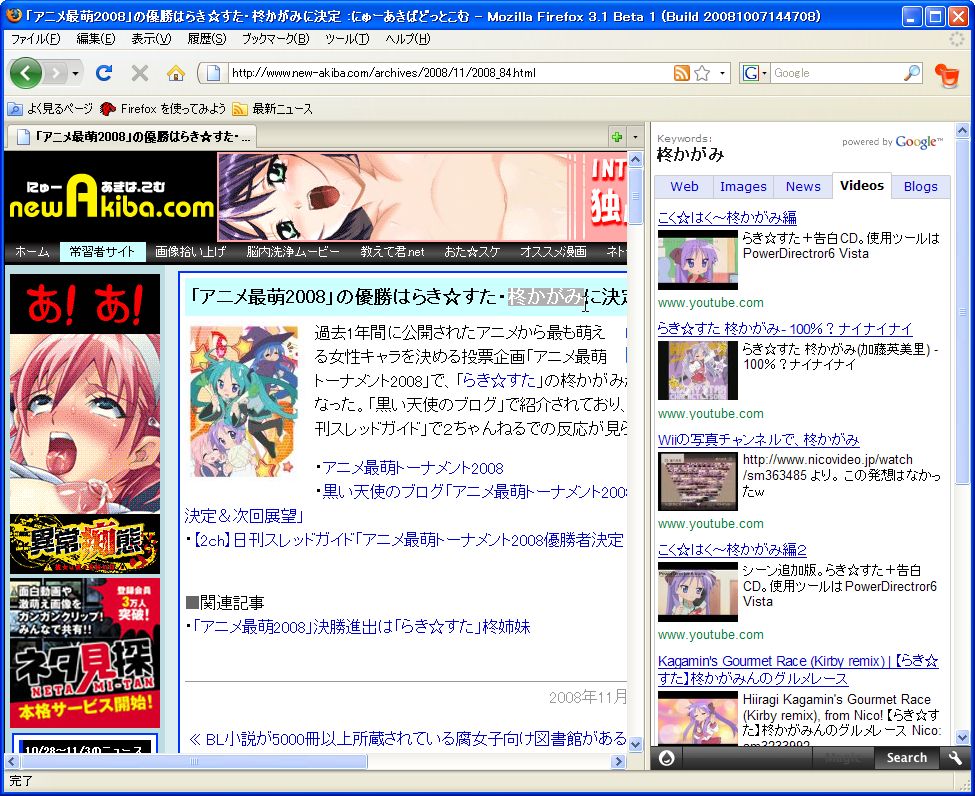
Task: Click the Firefox を使ってみよう bookmark
Action: [163, 109]
